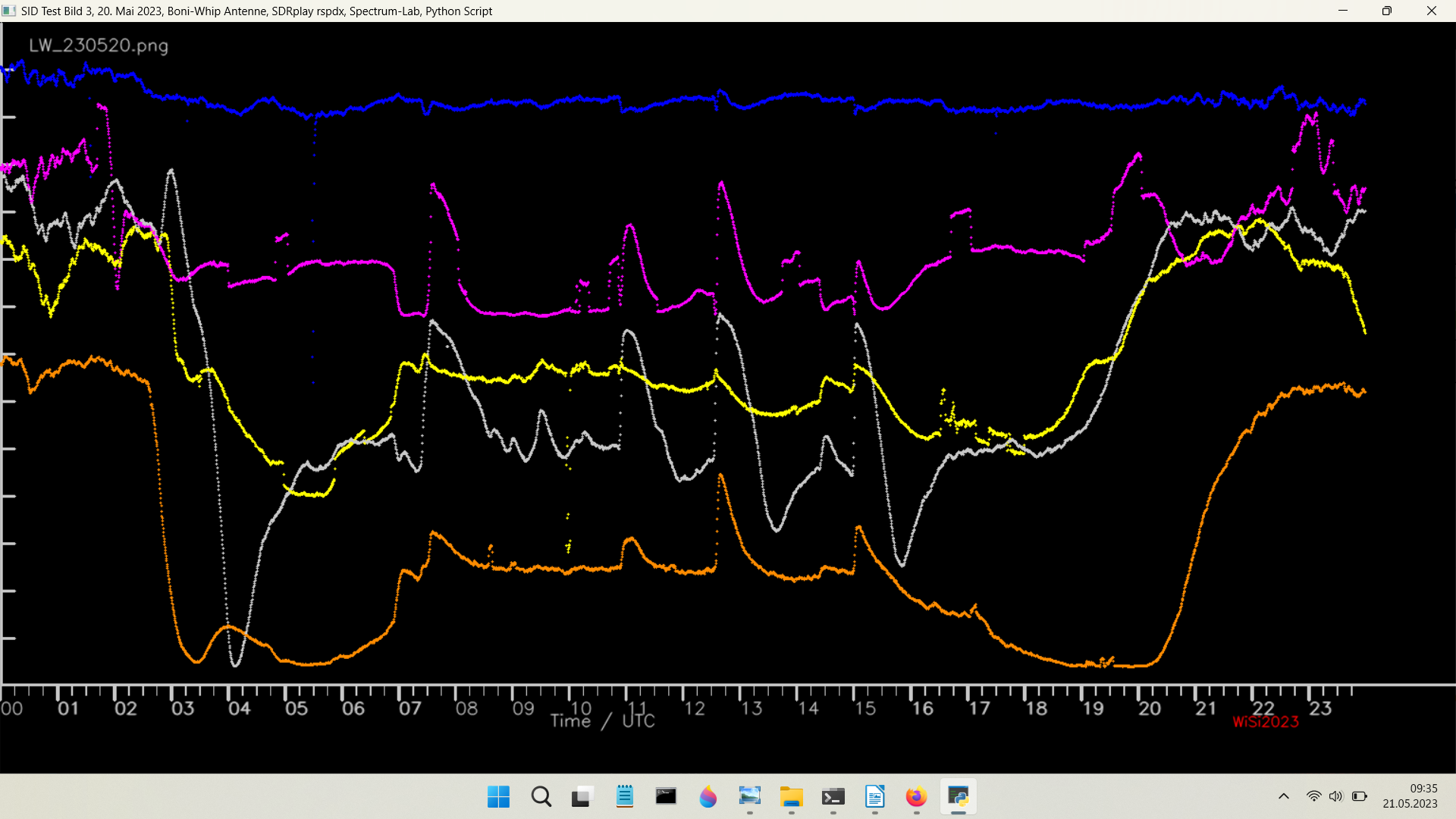Click the 06 hour label on the axis
Viewport: 1456px width, 819px height.
click(353, 708)
